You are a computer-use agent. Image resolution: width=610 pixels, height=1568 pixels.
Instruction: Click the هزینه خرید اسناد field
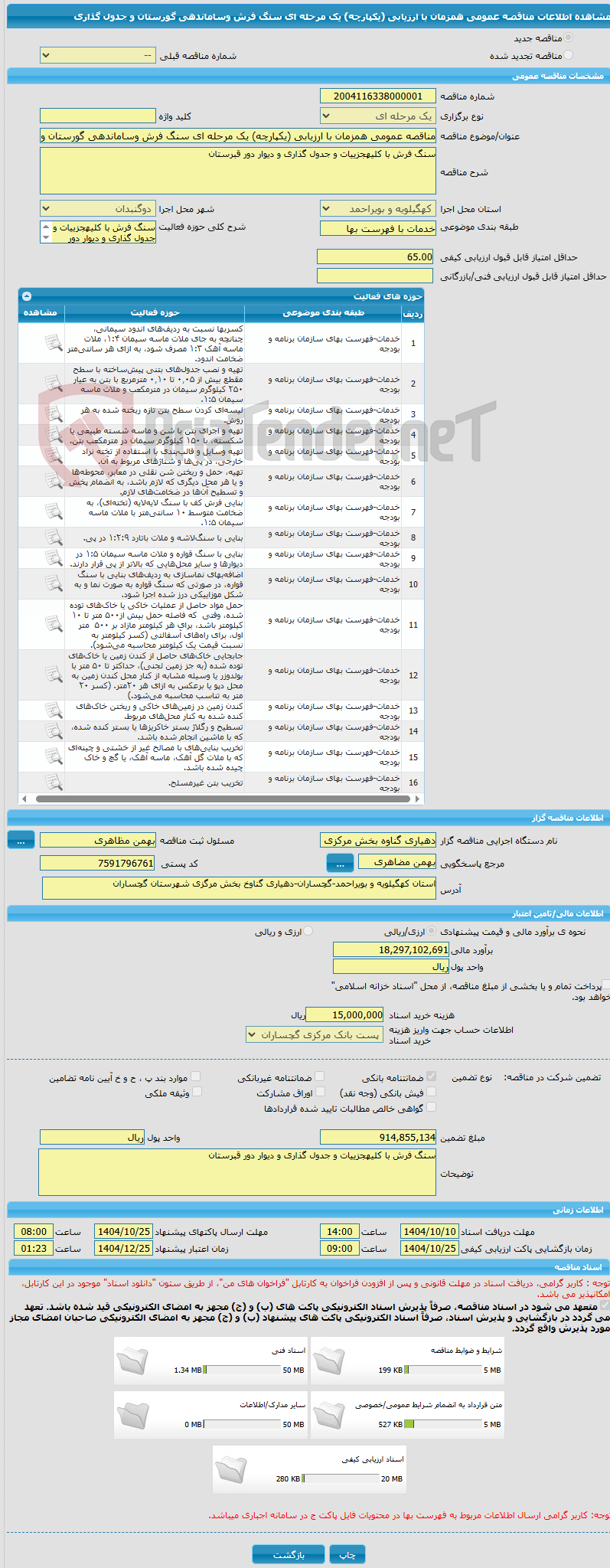[344, 1015]
